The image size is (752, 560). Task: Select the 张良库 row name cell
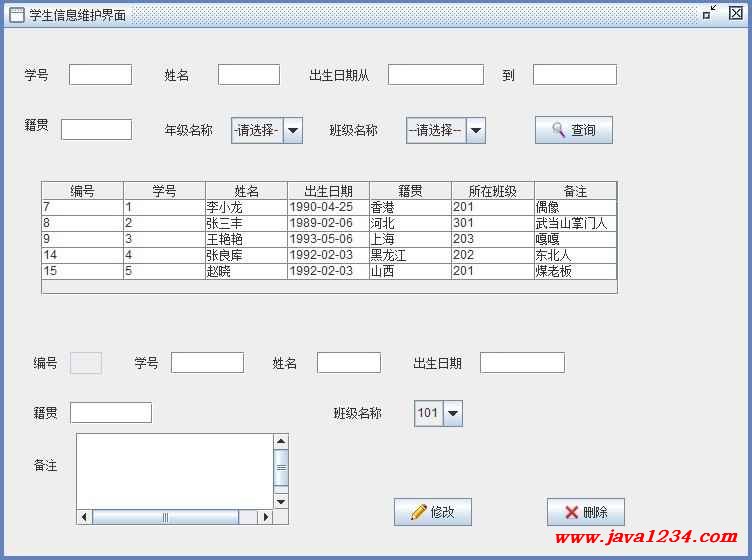[247, 255]
